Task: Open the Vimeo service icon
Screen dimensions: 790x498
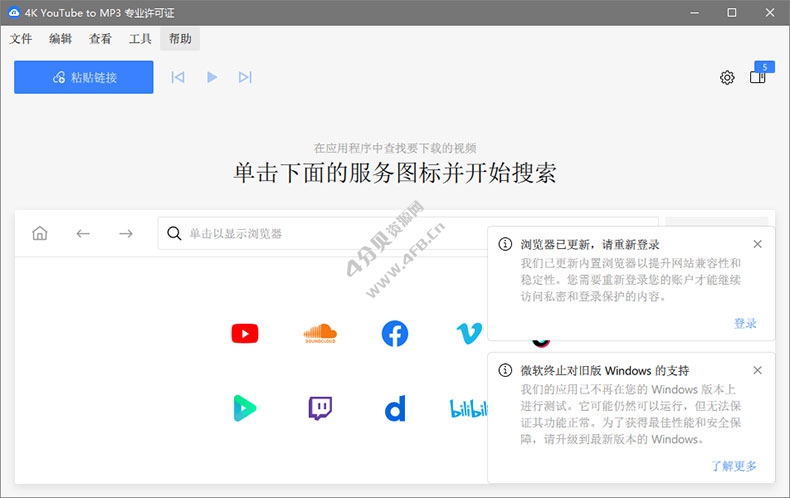Action: coord(469,334)
